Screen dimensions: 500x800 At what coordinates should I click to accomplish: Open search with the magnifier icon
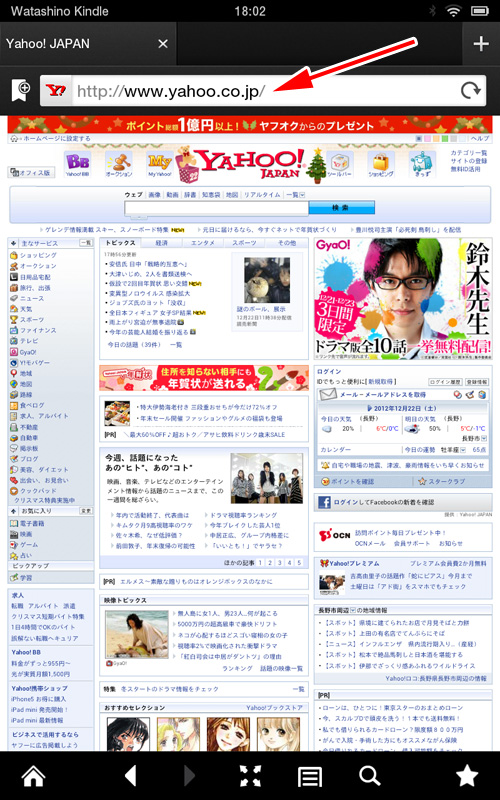pos(369,777)
